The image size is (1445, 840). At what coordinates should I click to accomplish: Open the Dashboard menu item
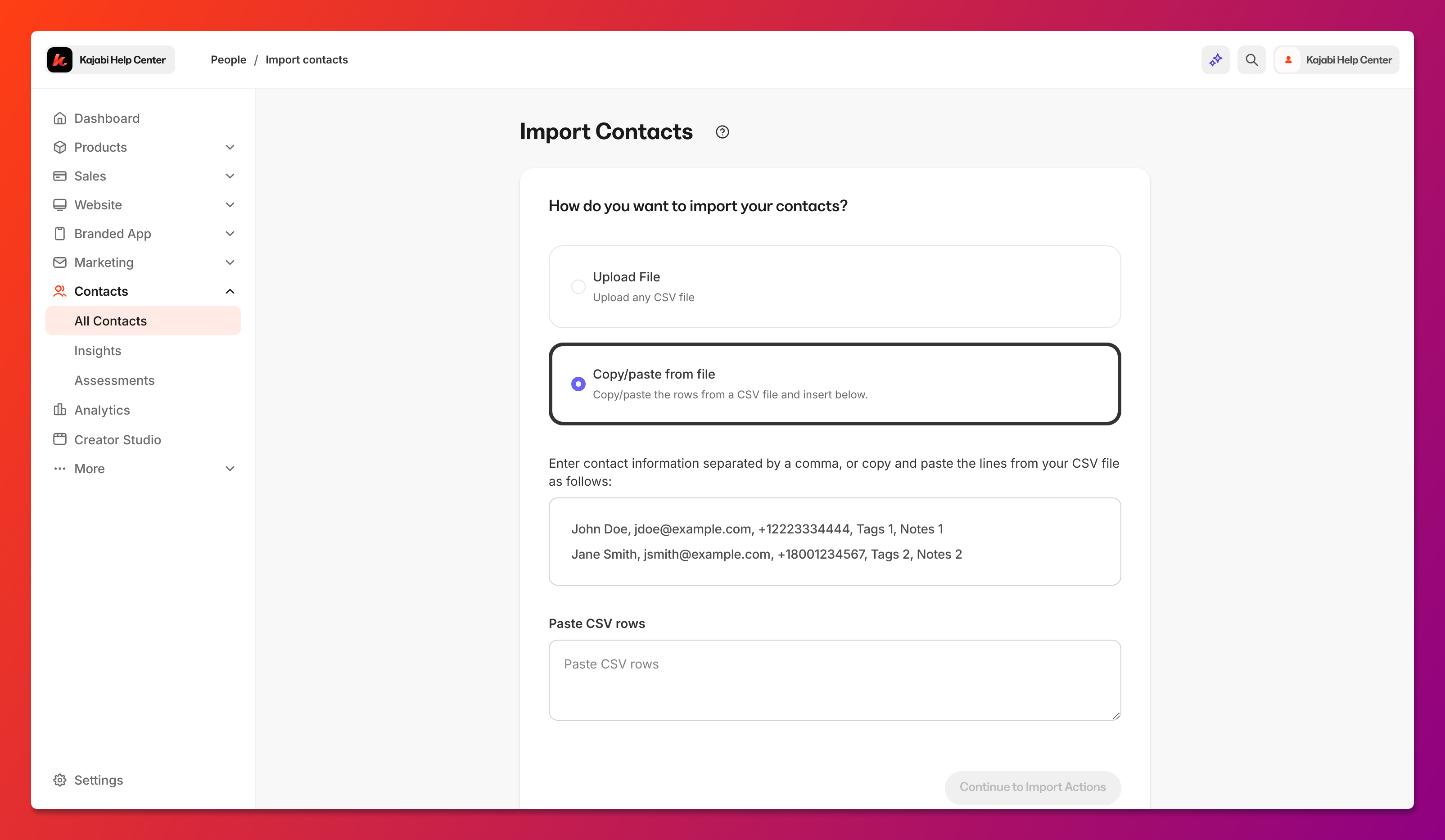click(143, 118)
